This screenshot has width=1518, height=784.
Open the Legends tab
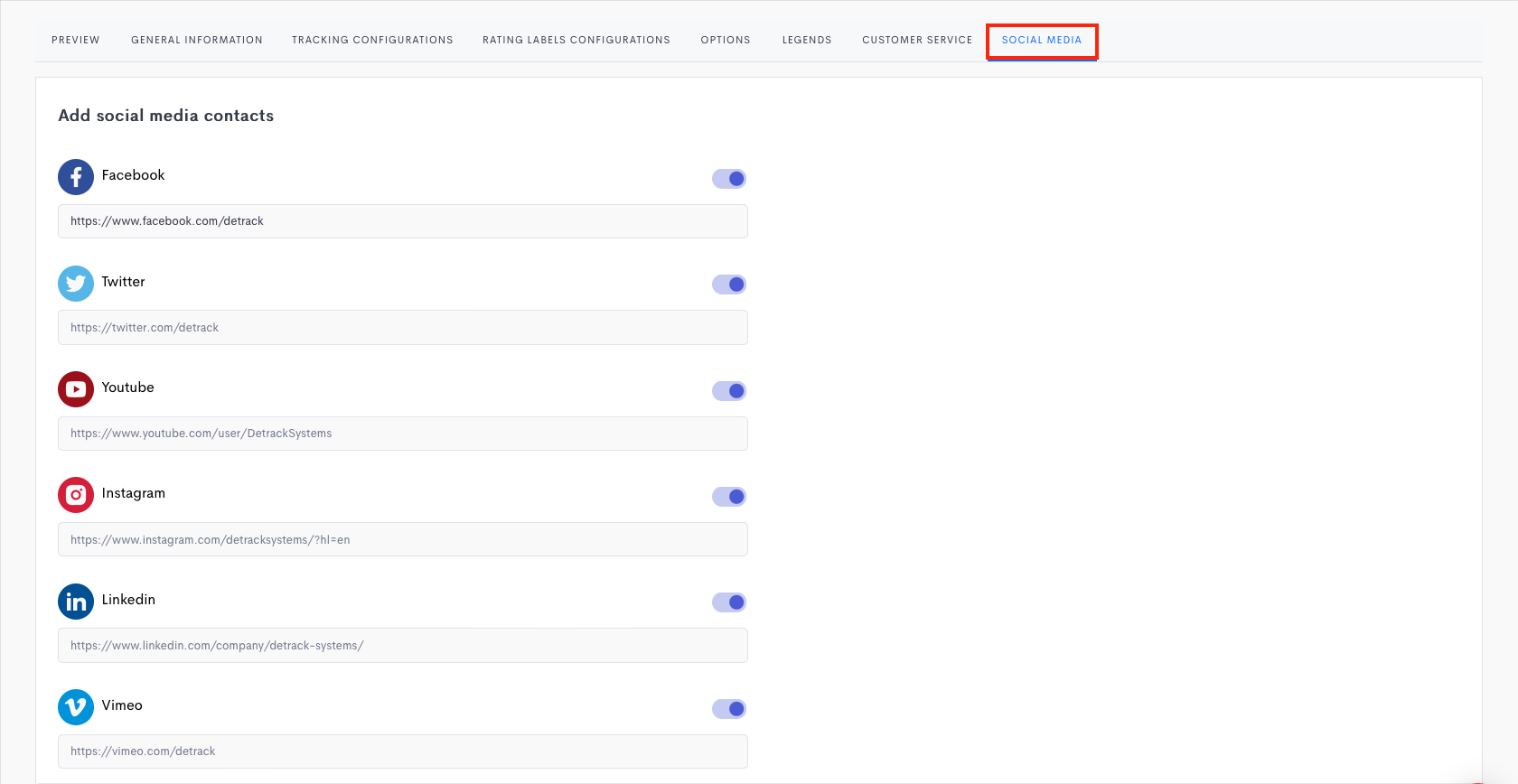point(807,40)
